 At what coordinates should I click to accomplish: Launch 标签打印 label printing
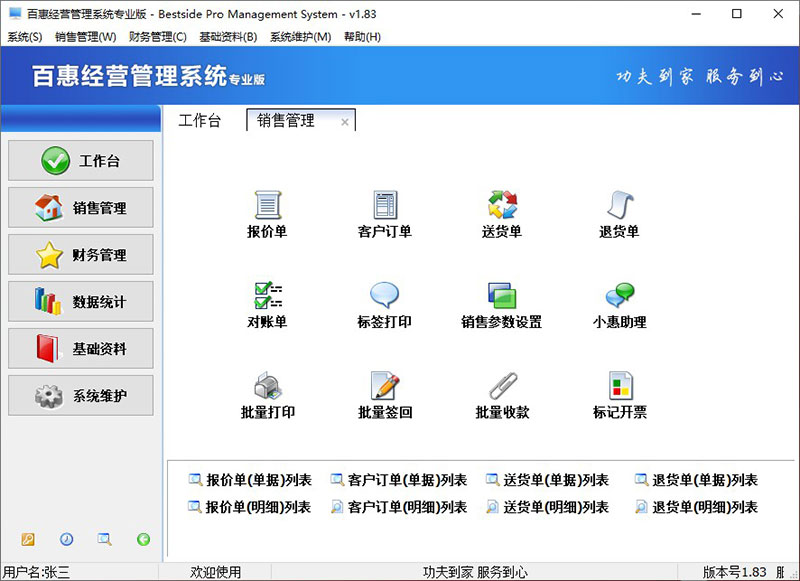385,305
